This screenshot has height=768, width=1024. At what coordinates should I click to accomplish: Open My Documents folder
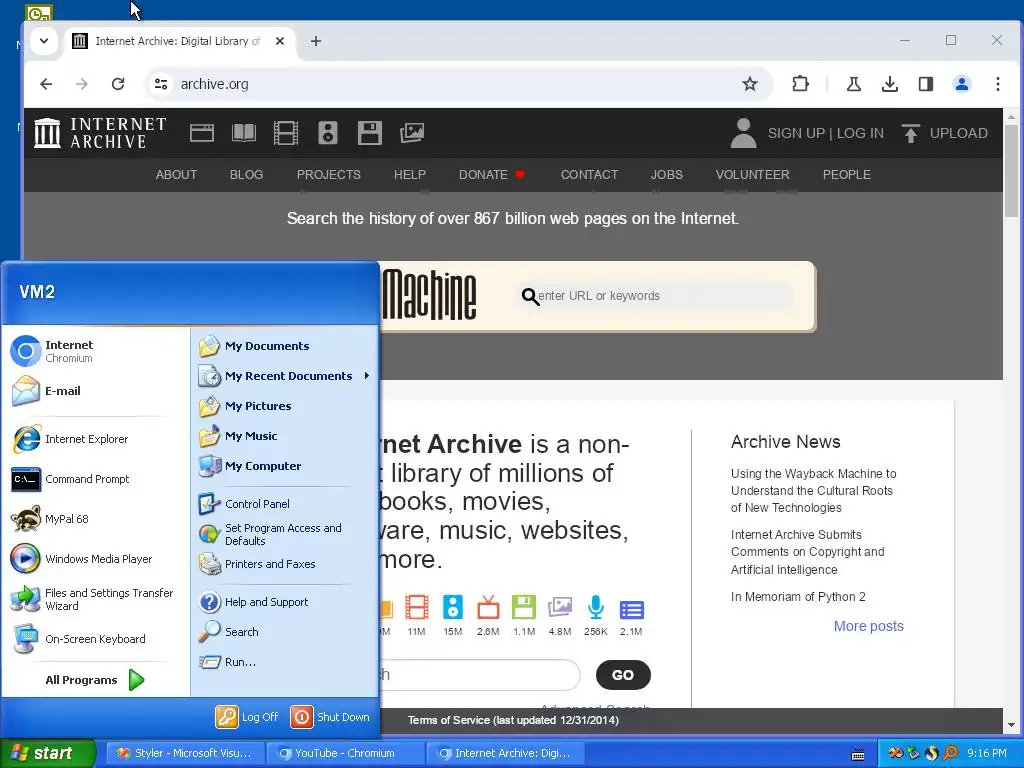(x=284, y=345)
